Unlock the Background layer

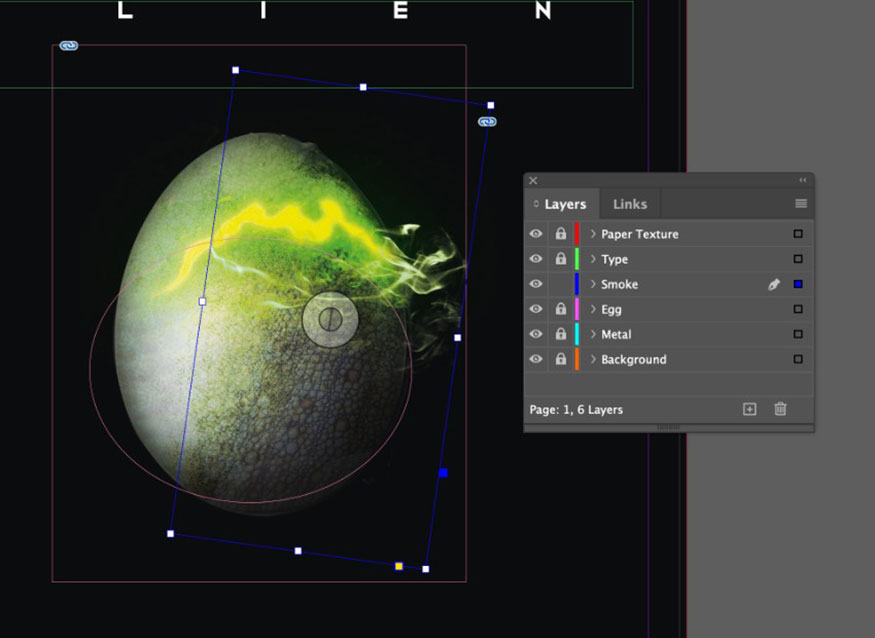pos(561,359)
